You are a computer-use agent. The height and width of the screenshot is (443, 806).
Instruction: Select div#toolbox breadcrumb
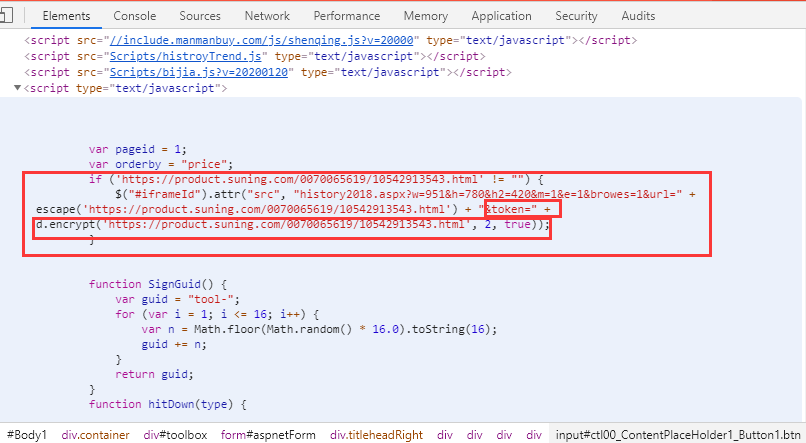click(175, 435)
